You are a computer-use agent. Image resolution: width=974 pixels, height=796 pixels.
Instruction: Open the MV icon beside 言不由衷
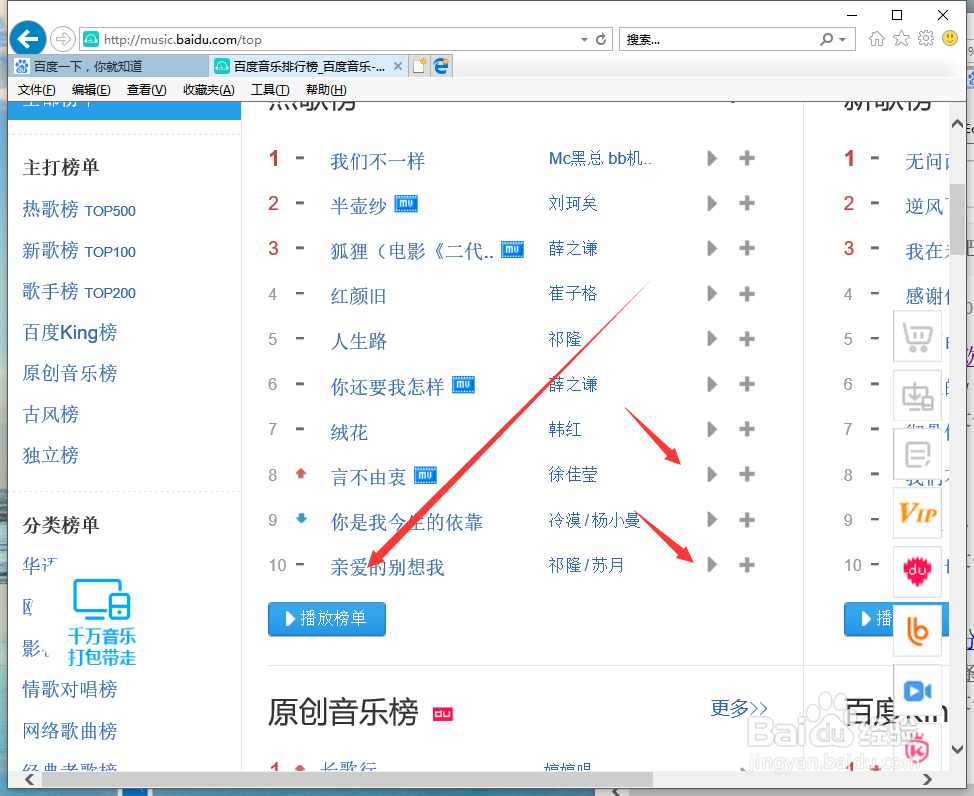pyautogui.click(x=426, y=475)
